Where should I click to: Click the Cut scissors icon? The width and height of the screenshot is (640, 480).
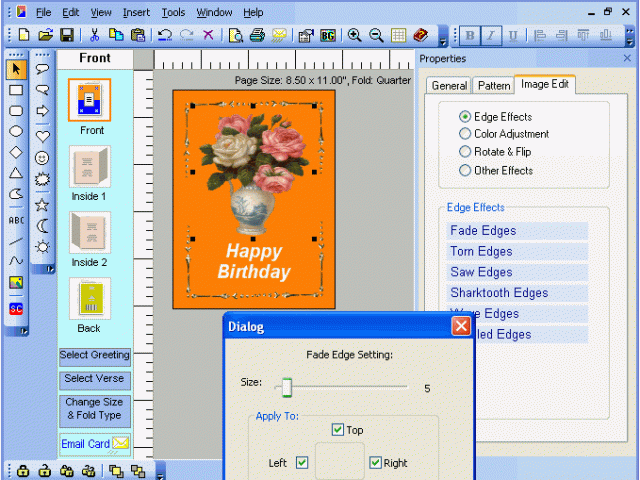[94, 35]
